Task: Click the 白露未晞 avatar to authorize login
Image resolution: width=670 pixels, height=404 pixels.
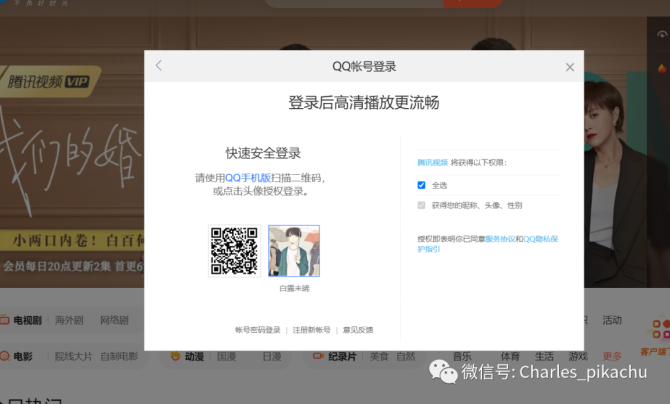Action: [294, 251]
